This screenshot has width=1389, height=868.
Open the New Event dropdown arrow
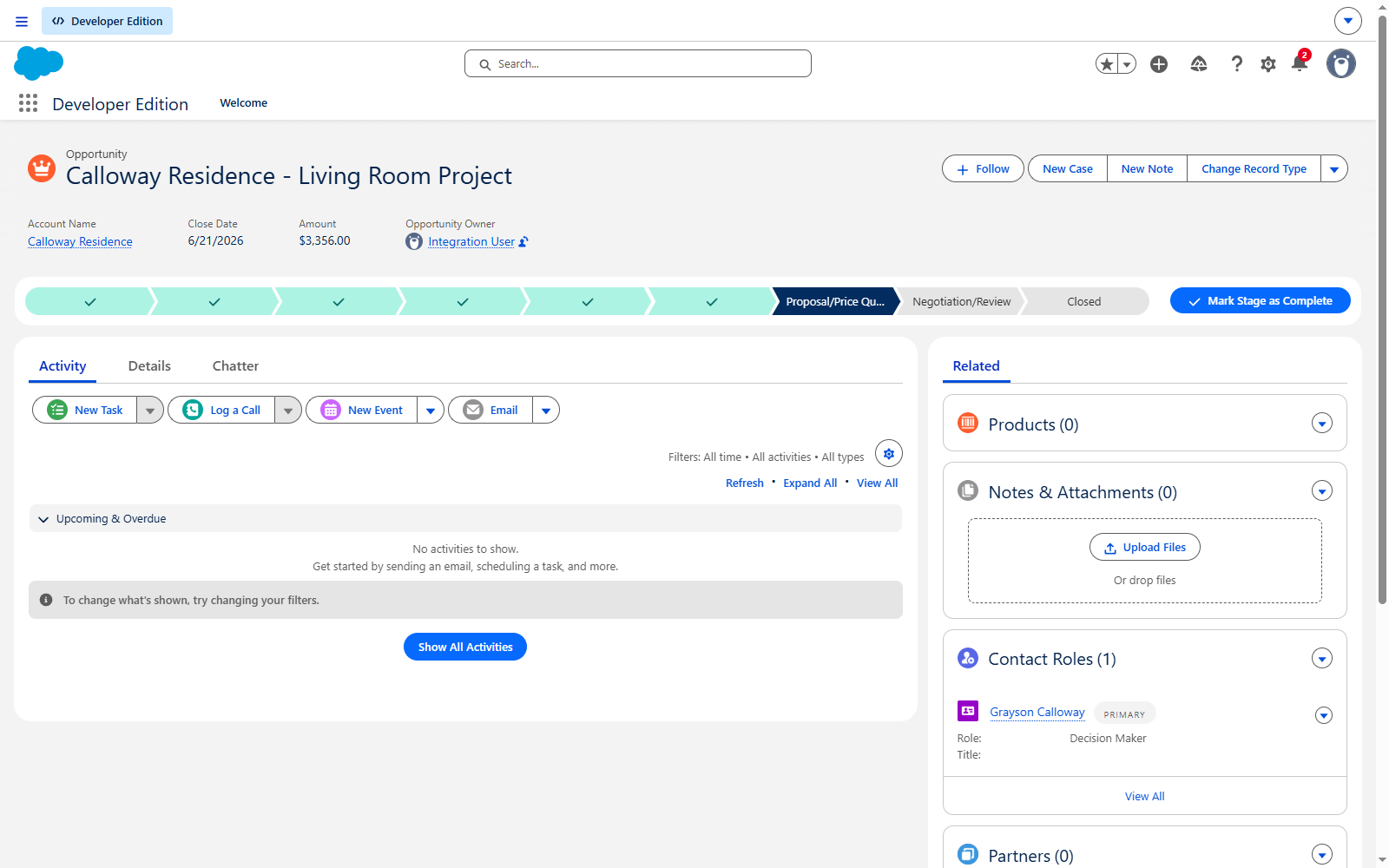click(x=431, y=410)
